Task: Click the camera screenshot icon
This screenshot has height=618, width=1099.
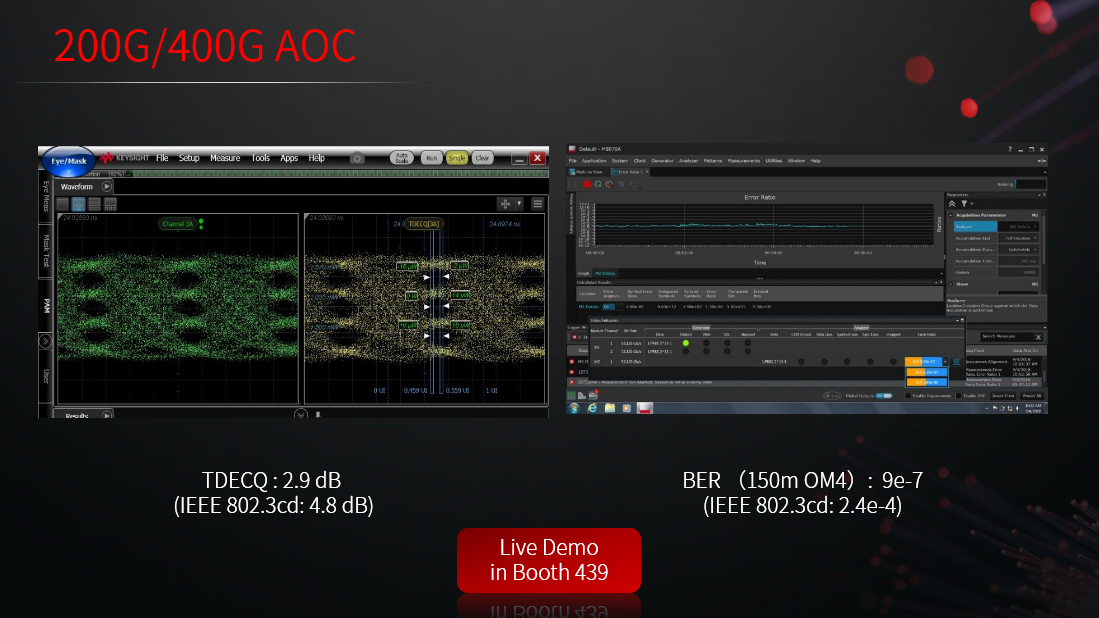Action: pyautogui.click(x=357, y=158)
